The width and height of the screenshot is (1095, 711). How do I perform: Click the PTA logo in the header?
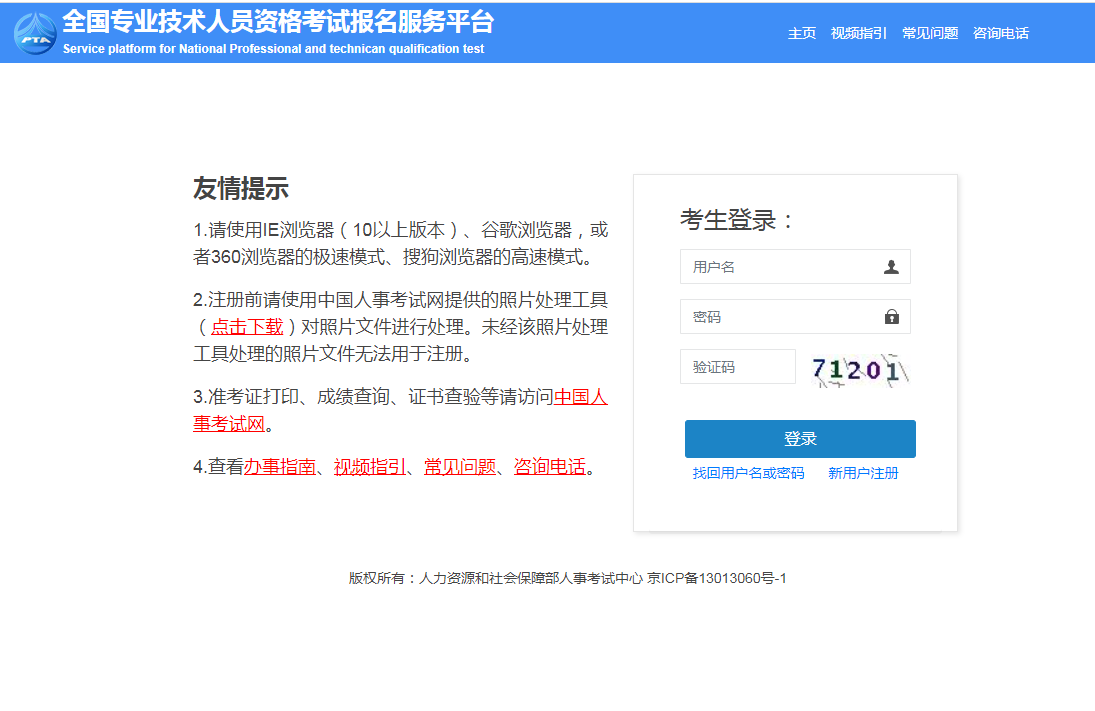[x=35, y=33]
